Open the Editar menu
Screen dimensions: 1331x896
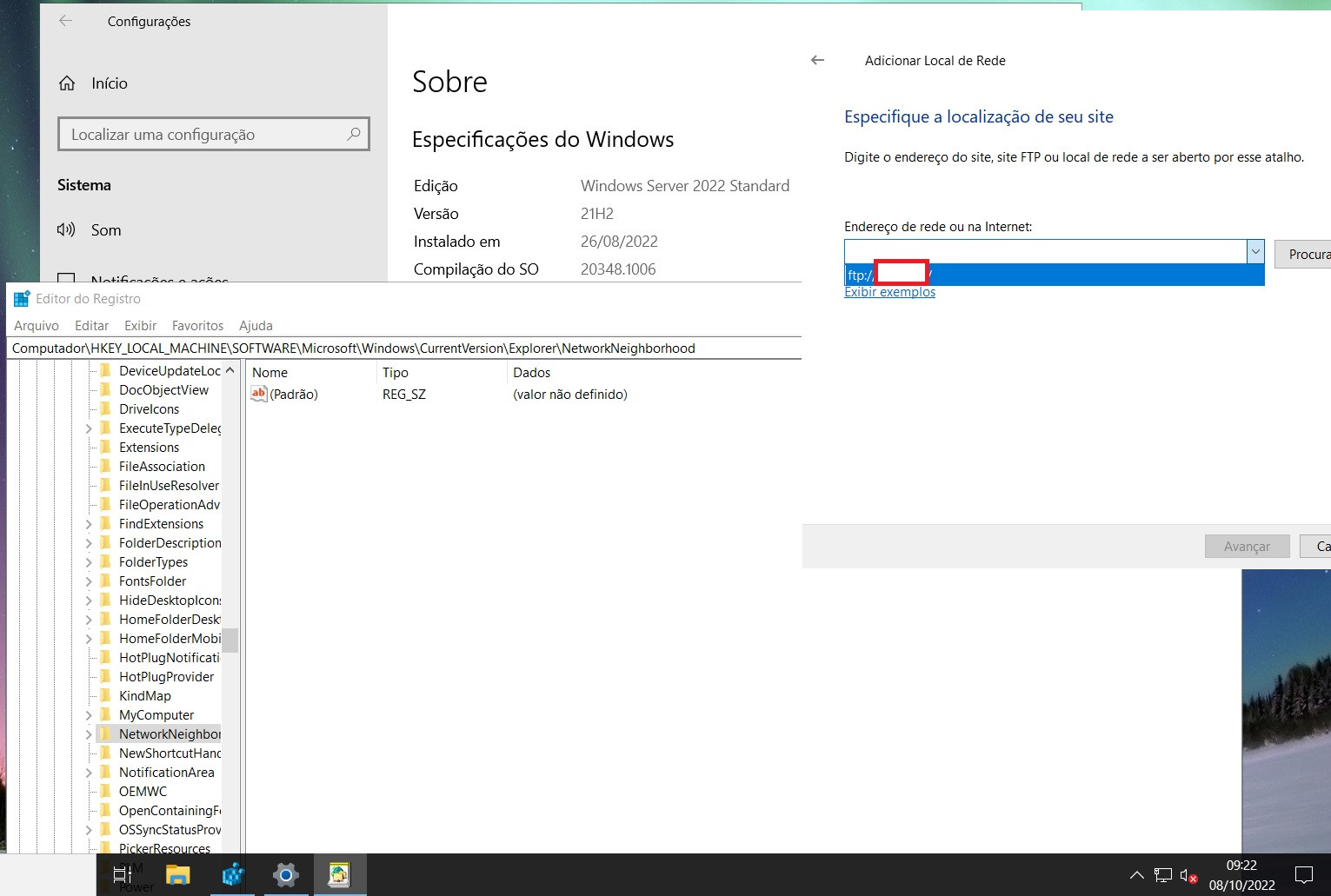91,326
